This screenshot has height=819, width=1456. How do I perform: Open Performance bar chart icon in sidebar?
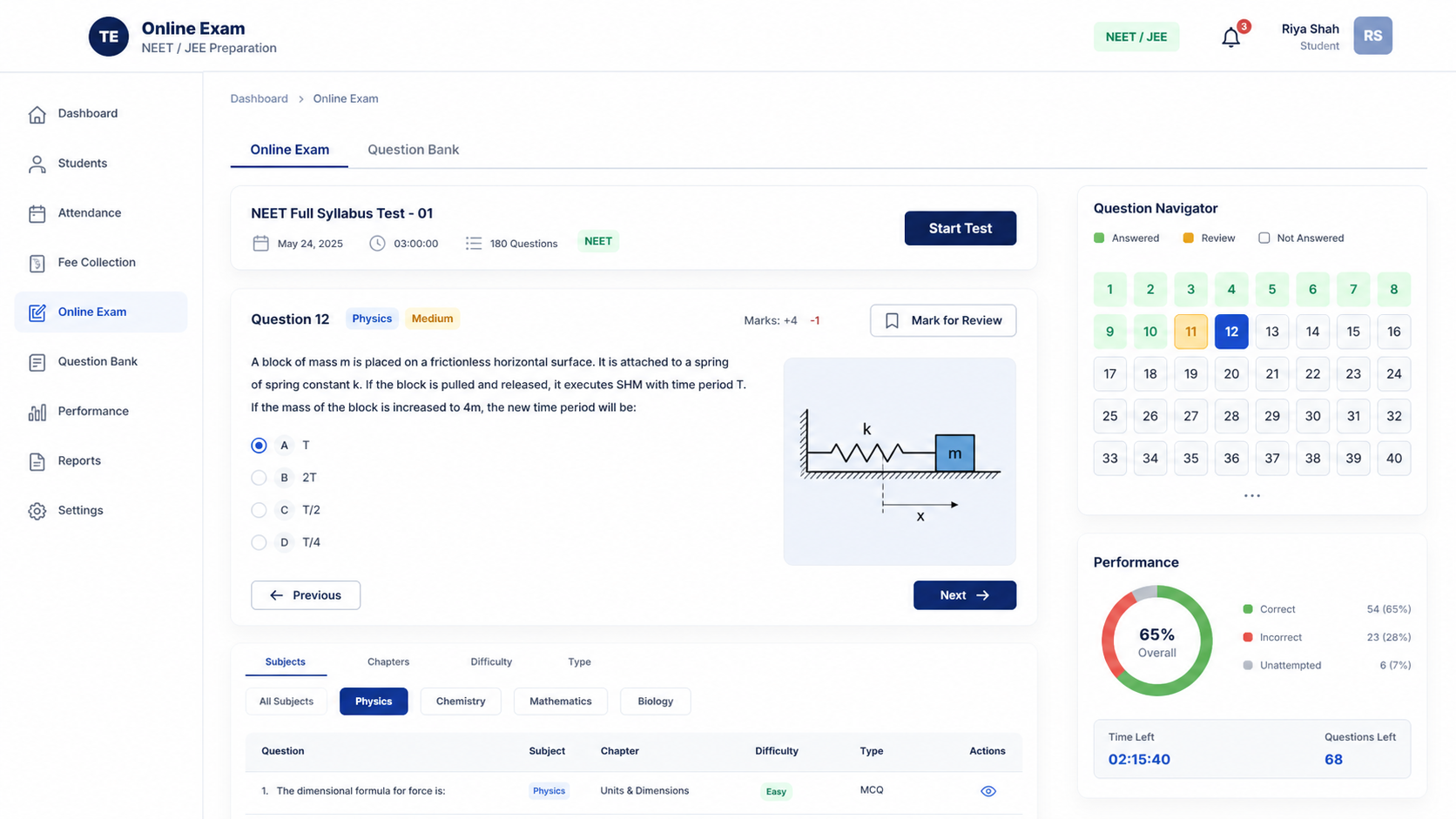[x=37, y=412]
